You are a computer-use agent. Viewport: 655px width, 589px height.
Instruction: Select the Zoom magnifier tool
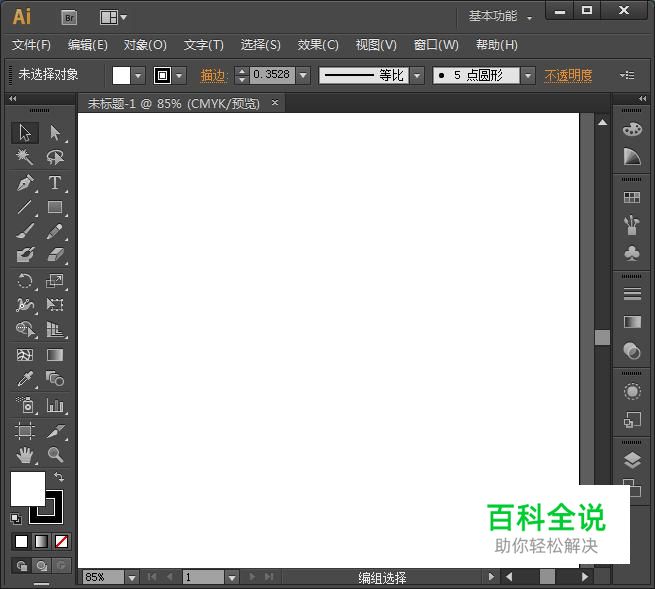pyautogui.click(x=55, y=455)
